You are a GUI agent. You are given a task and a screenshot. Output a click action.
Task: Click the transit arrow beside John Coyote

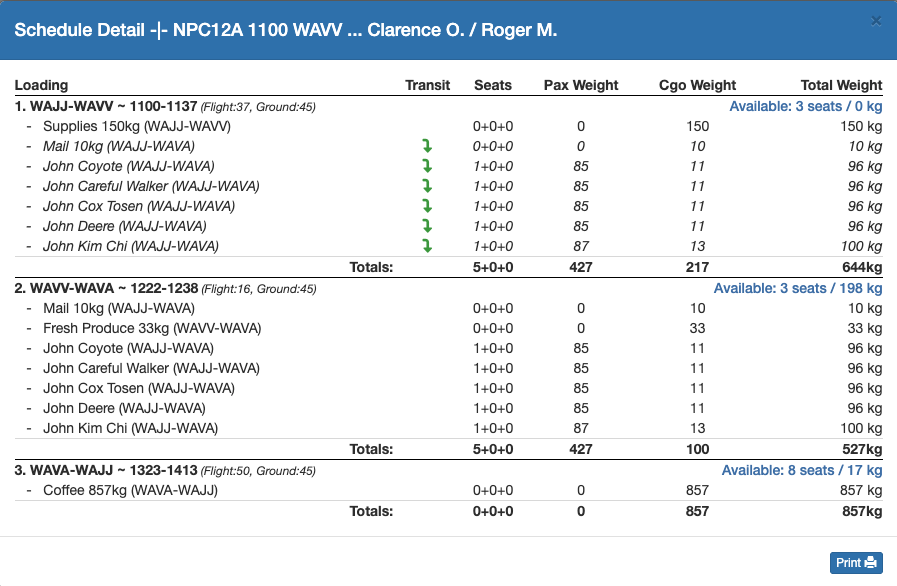427,167
